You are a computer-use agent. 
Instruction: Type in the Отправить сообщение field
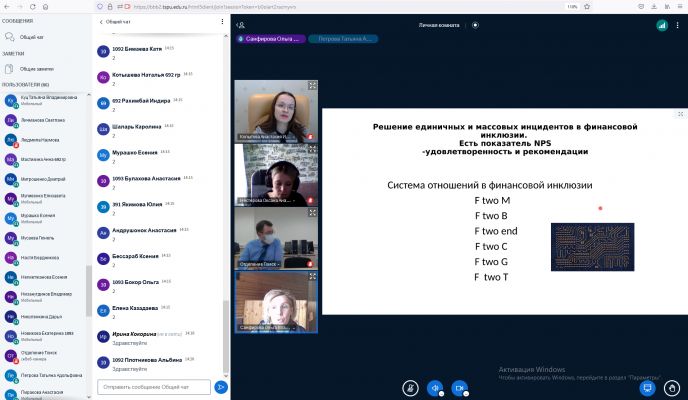coord(153,386)
